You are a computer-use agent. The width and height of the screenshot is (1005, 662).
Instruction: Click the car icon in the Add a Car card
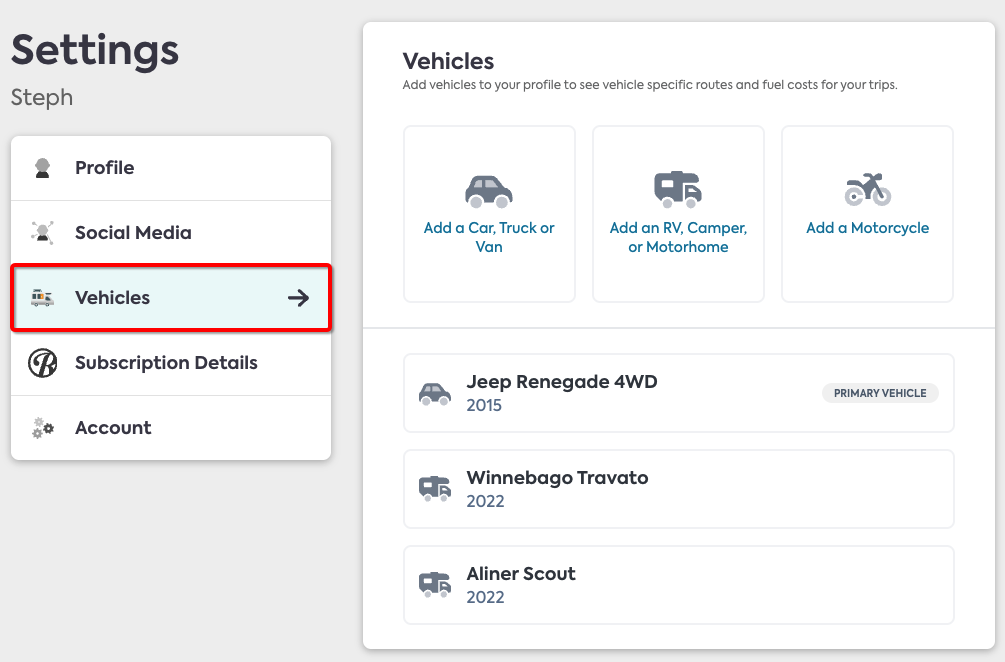488,191
